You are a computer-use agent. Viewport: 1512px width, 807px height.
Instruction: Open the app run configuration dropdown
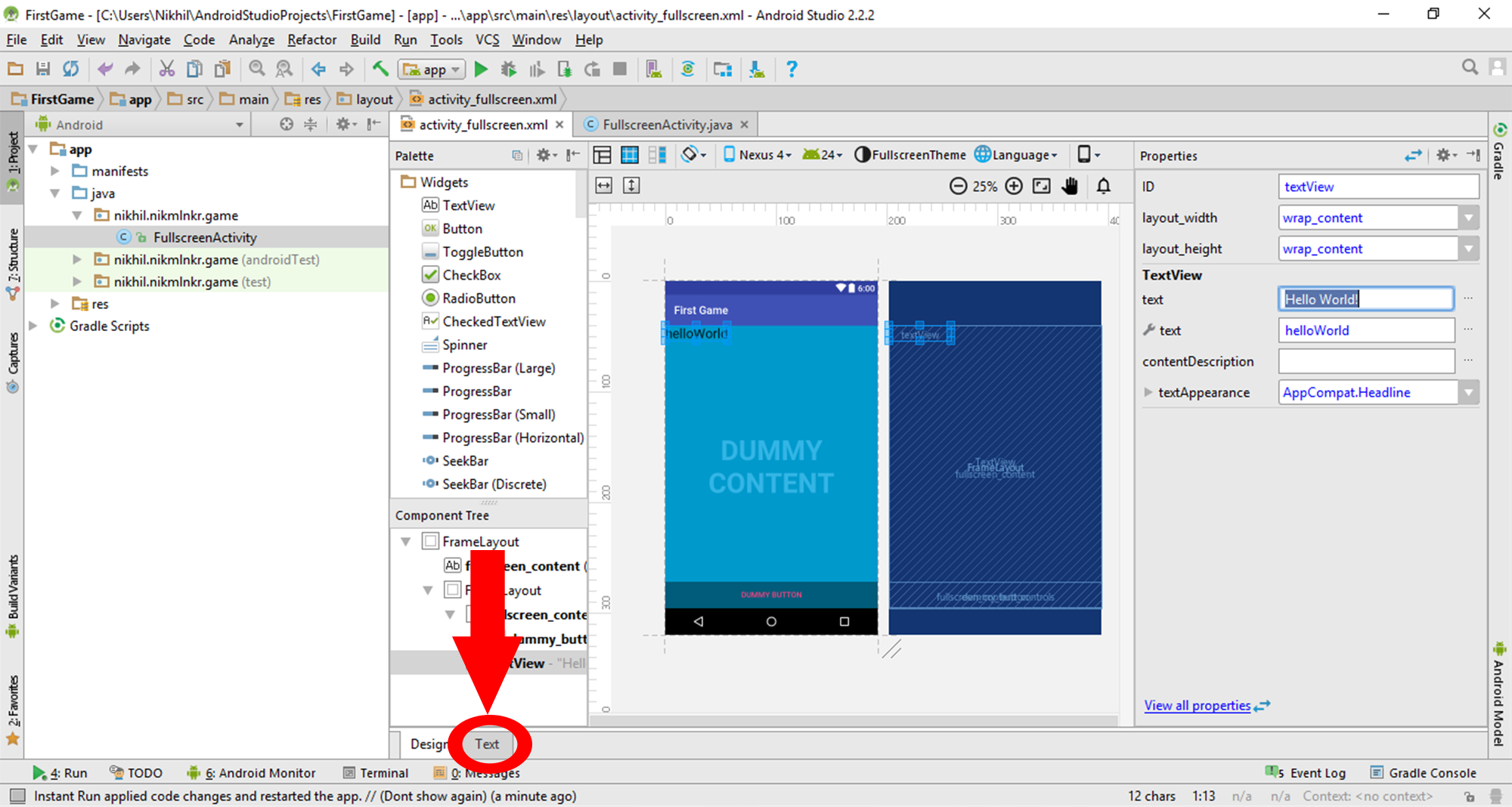click(x=432, y=70)
